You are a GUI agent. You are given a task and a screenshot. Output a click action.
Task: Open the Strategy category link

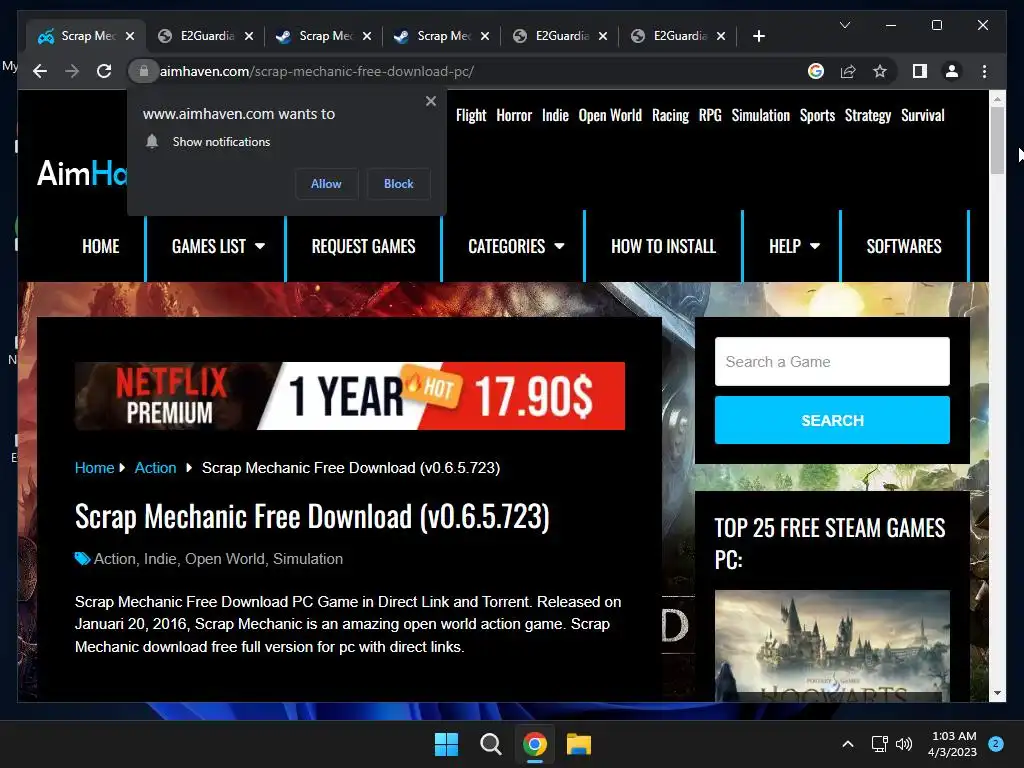click(867, 116)
